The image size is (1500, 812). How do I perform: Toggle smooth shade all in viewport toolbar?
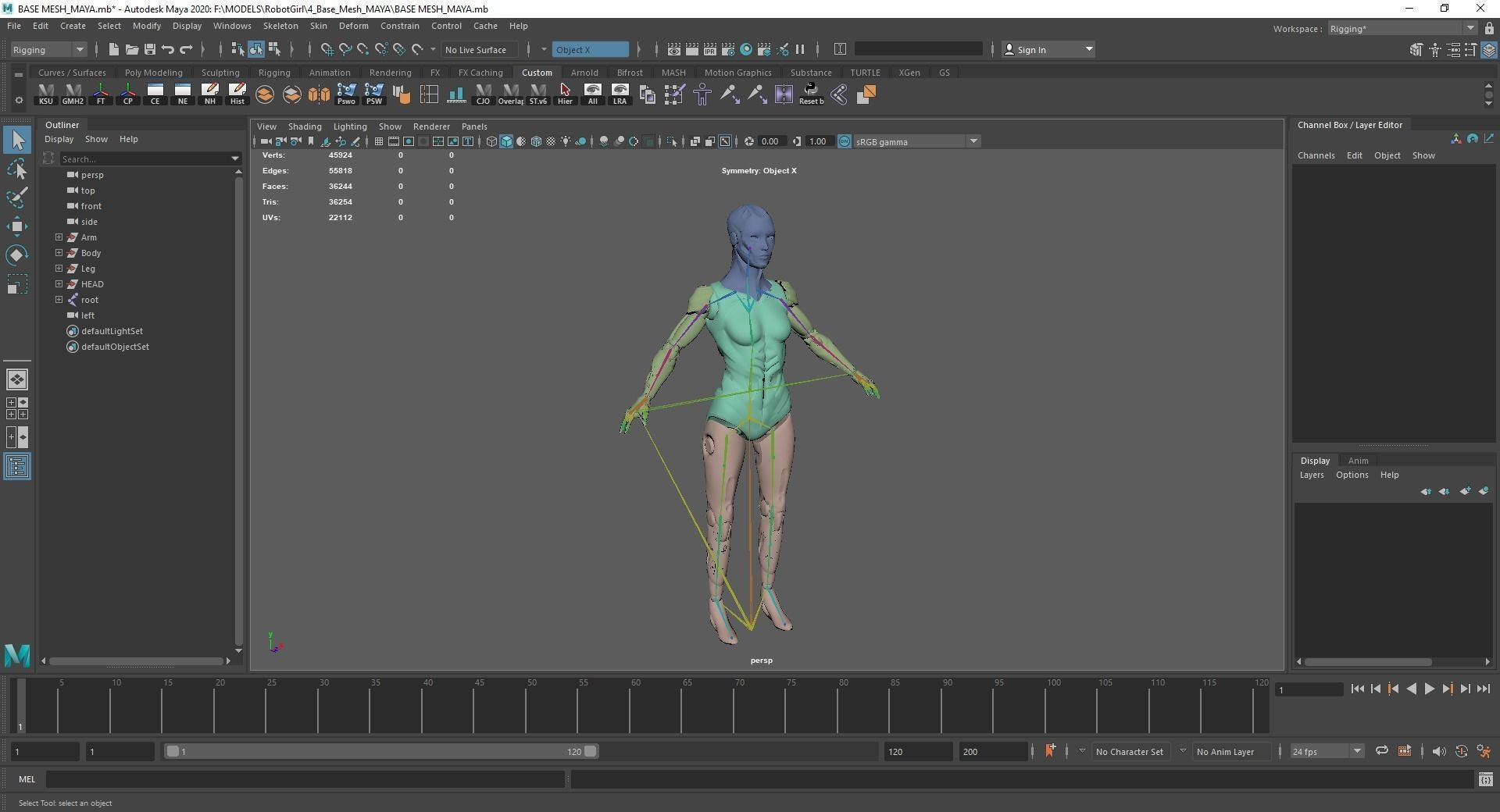[x=506, y=141]
